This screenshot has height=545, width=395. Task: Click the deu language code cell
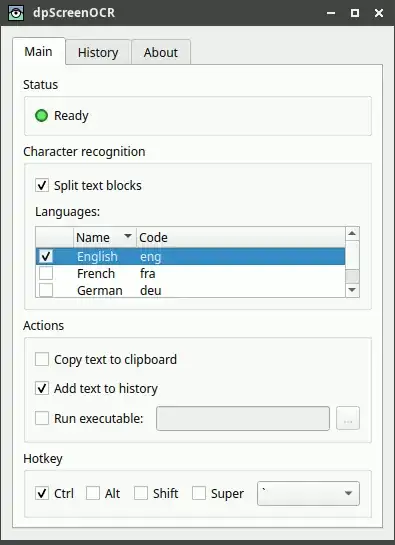tap(151, 291)
